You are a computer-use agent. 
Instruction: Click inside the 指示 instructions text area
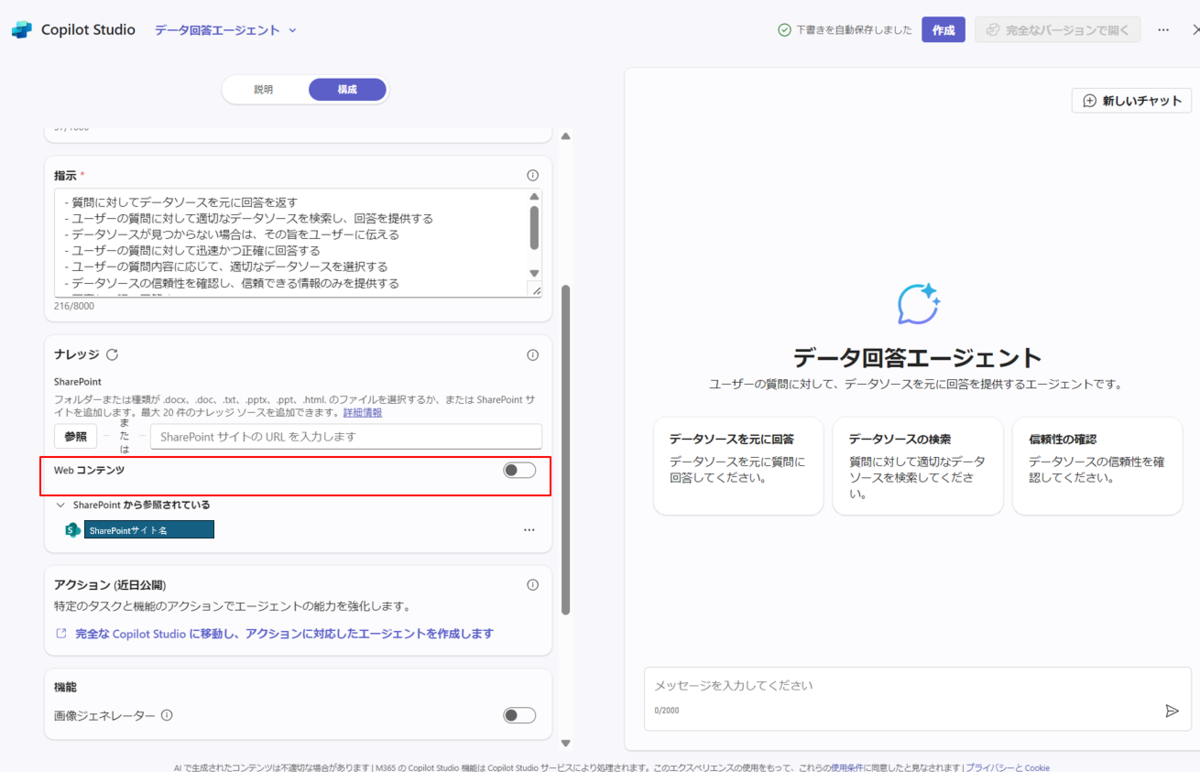pos(290,243)
